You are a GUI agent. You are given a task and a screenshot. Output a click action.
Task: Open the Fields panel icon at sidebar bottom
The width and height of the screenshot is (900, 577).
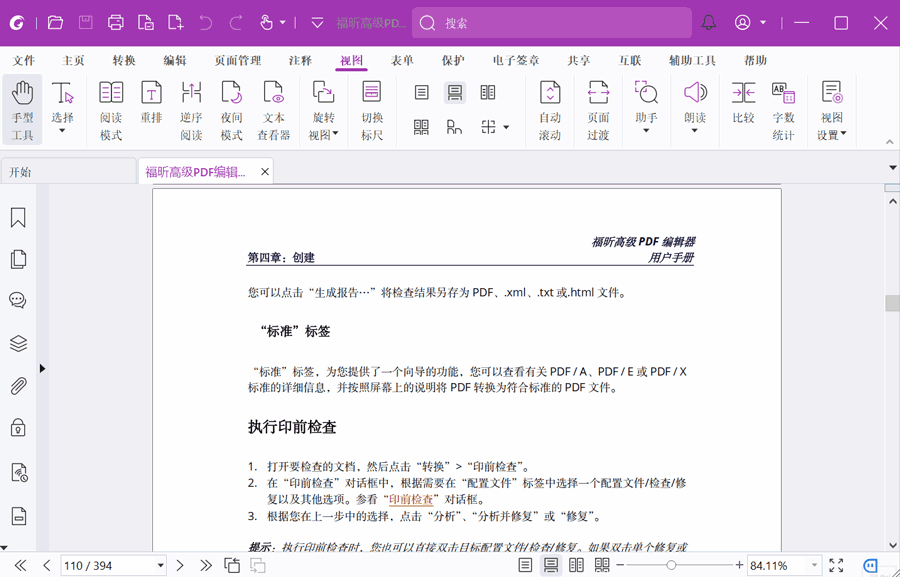[x=18, y=516]
